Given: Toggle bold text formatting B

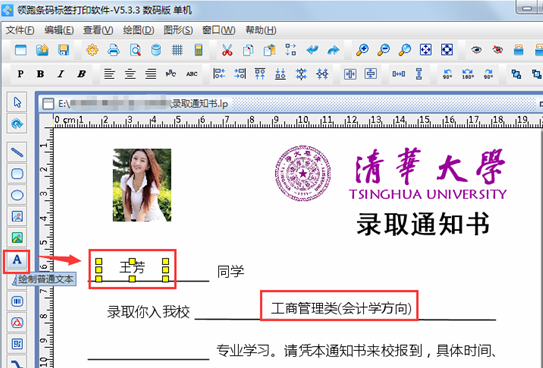Looking at the screenshot, I should coord(41,74).
